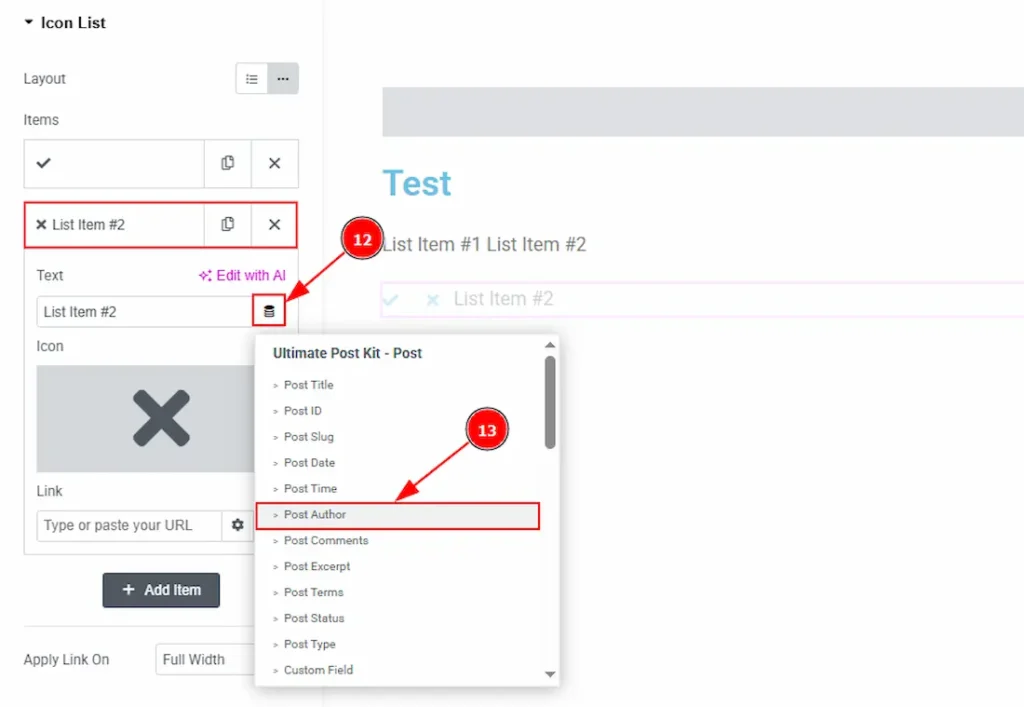Switch layout to default list view
This screenshot has width=1024, height=707.
[x=252, y=79]
